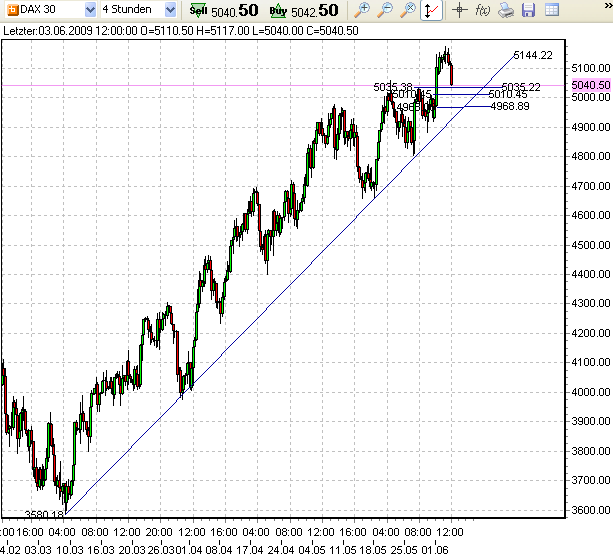Zoom in on the chart
This screenshot has height=555, width=613.
click(362, 10)
